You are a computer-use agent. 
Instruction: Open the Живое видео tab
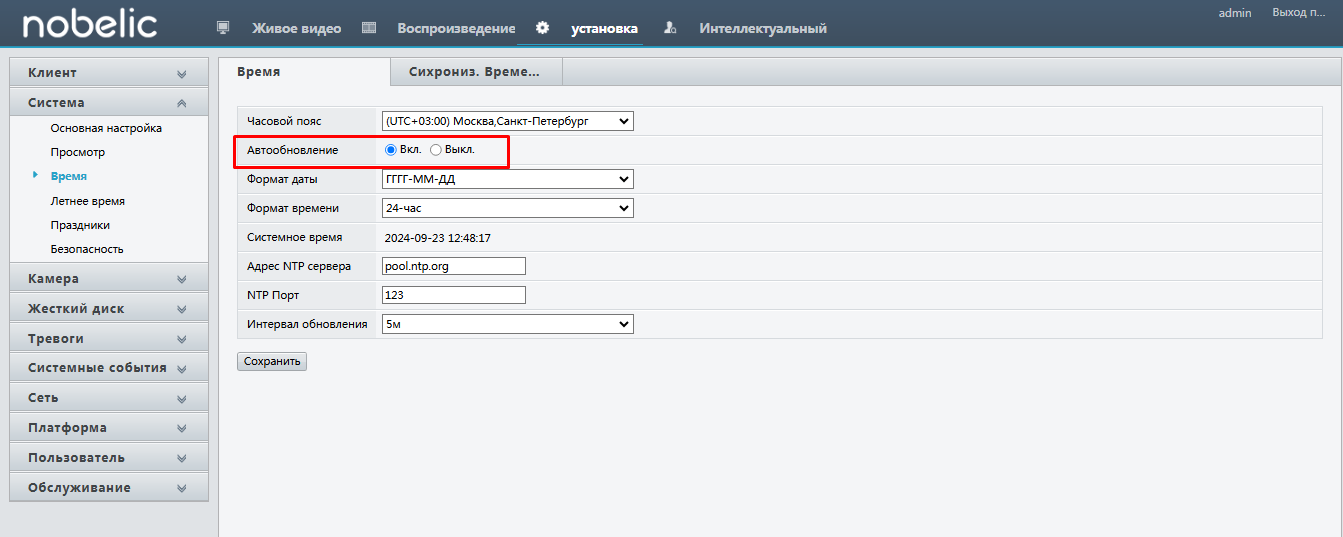296,28
